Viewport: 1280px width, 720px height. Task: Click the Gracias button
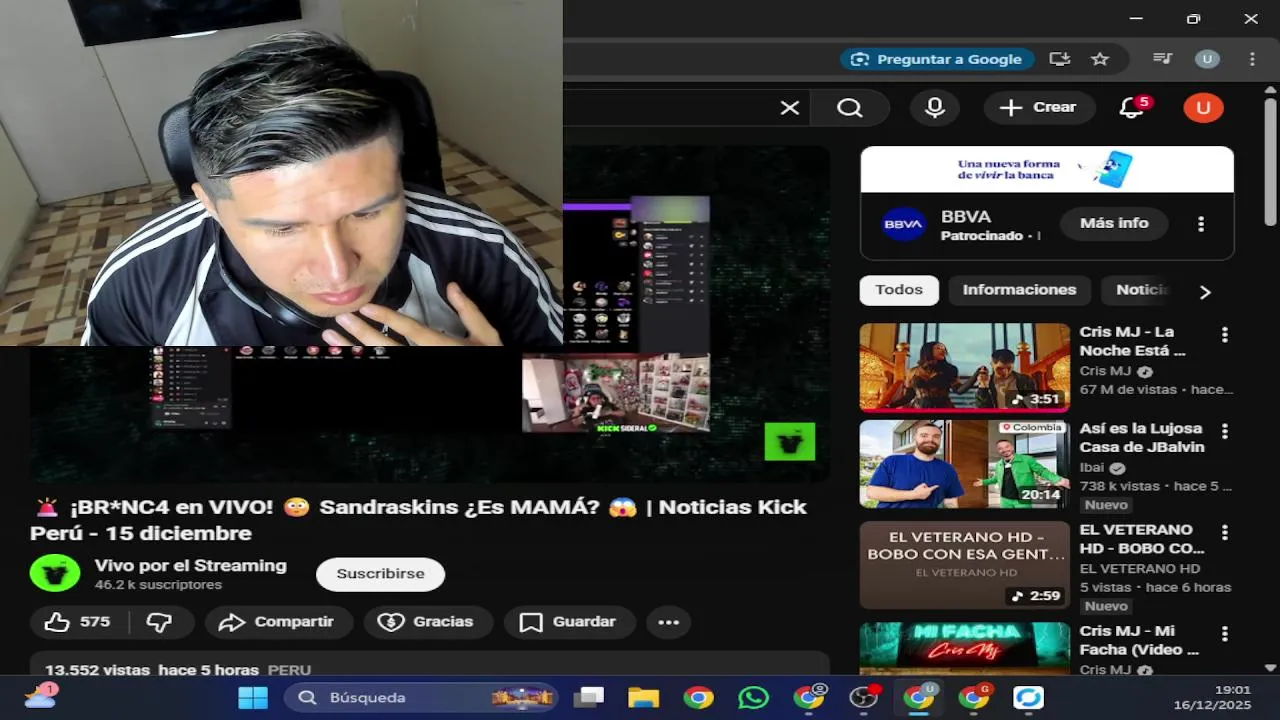pos(428,622)
